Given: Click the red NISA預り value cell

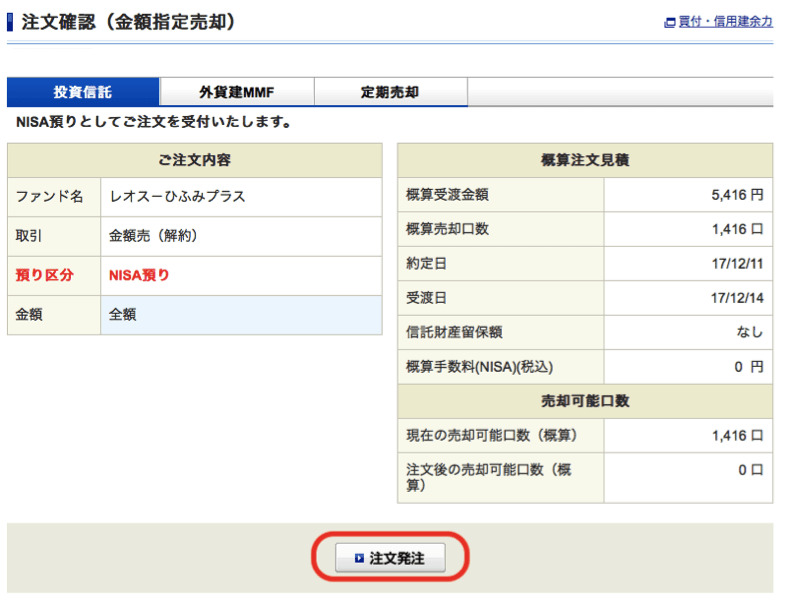Looking at the screenshot, I should (x=139, y=275).
